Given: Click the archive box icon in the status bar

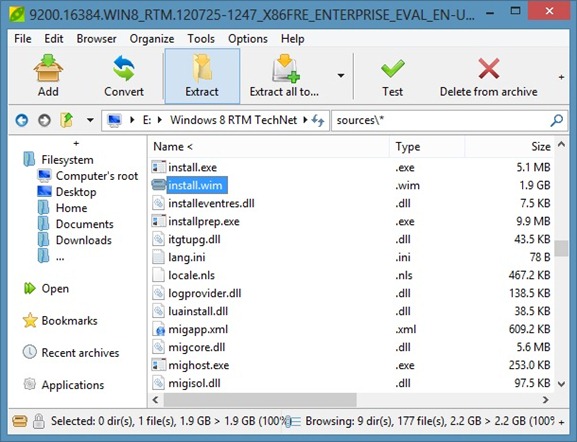Looking at the screenshot, I should tap(20, 421).
